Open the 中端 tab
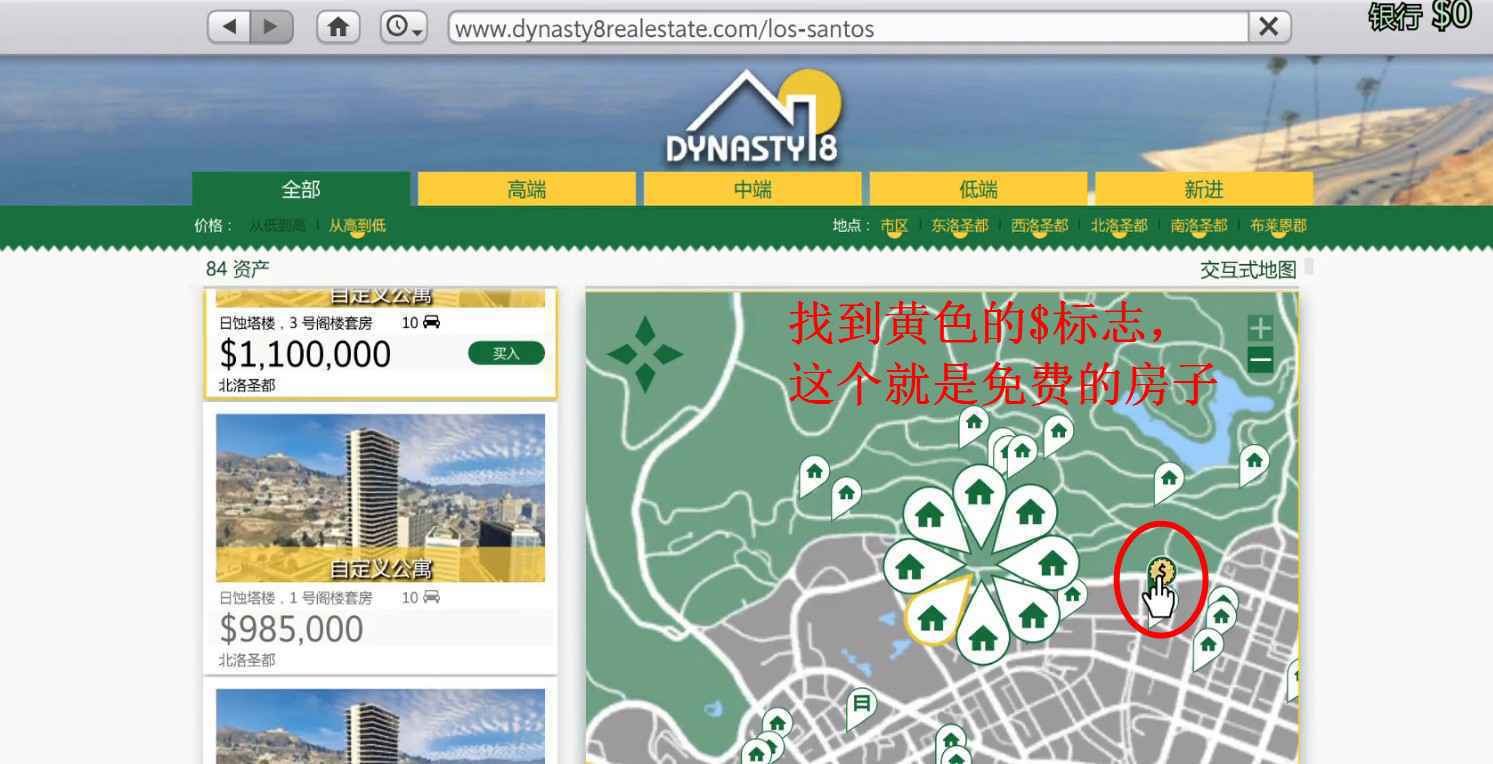This screenshot has width=1493, height=764. tap(753, 189)
